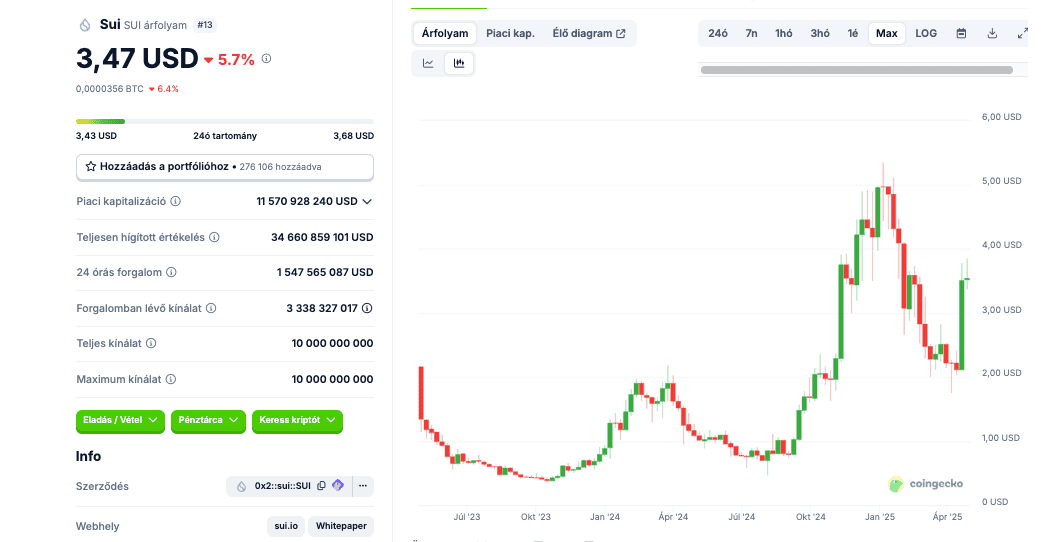Select Piaci kap. chart tab
1064x542 pixels.
(510, 33)
